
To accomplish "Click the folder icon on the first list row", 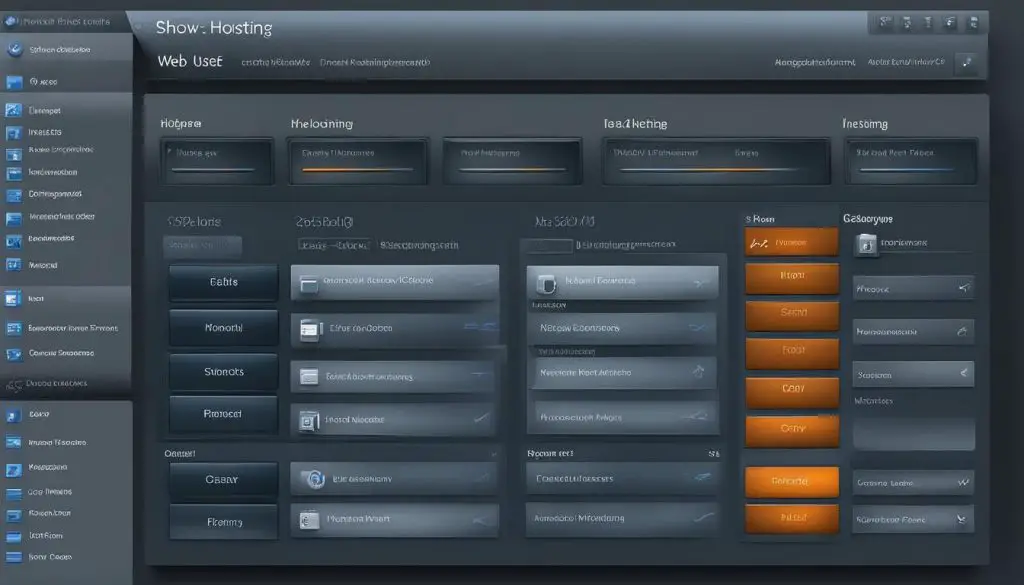I will (x=310, y=281).
